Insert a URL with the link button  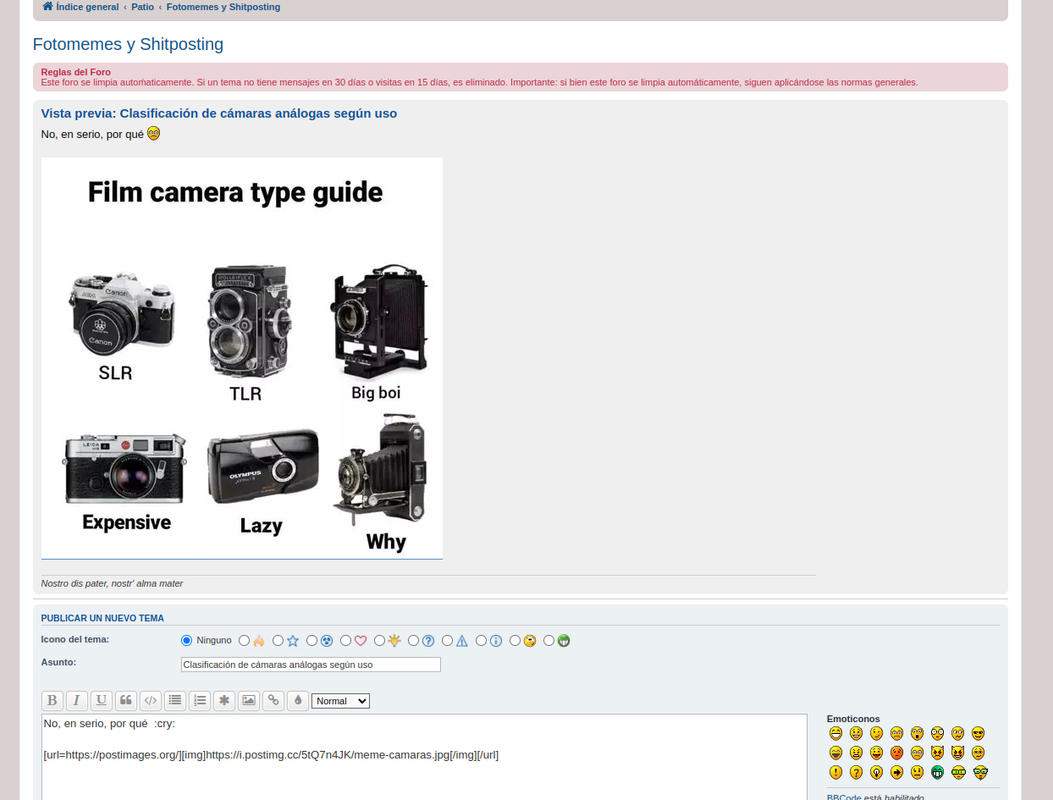(273, 701)
